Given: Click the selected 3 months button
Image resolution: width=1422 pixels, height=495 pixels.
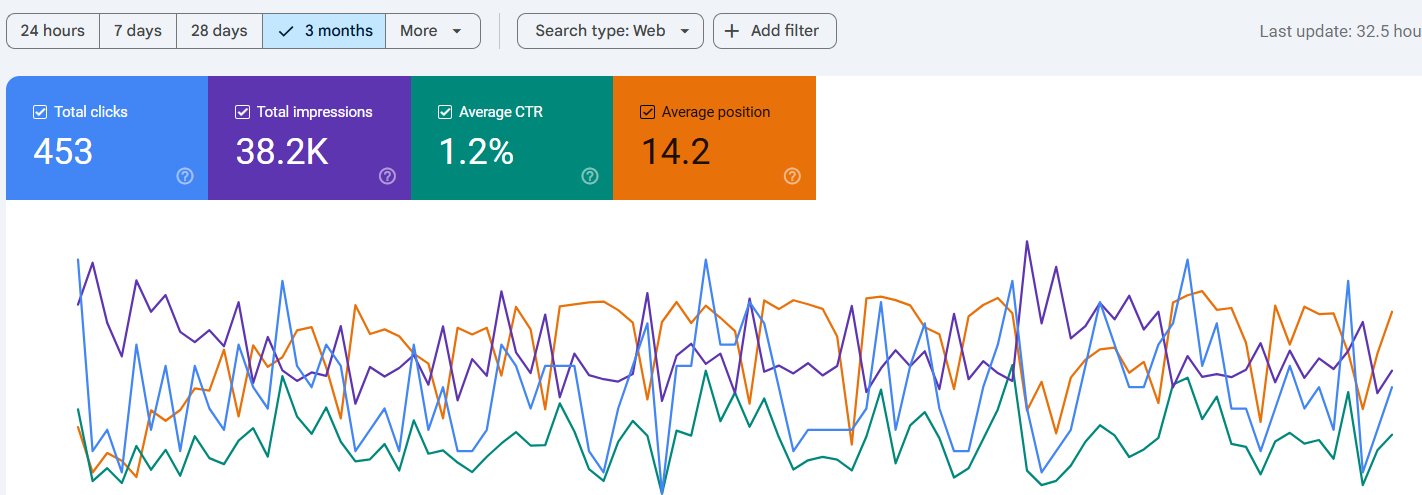Looking at the screenshot, I should click(x=324, y=31).
